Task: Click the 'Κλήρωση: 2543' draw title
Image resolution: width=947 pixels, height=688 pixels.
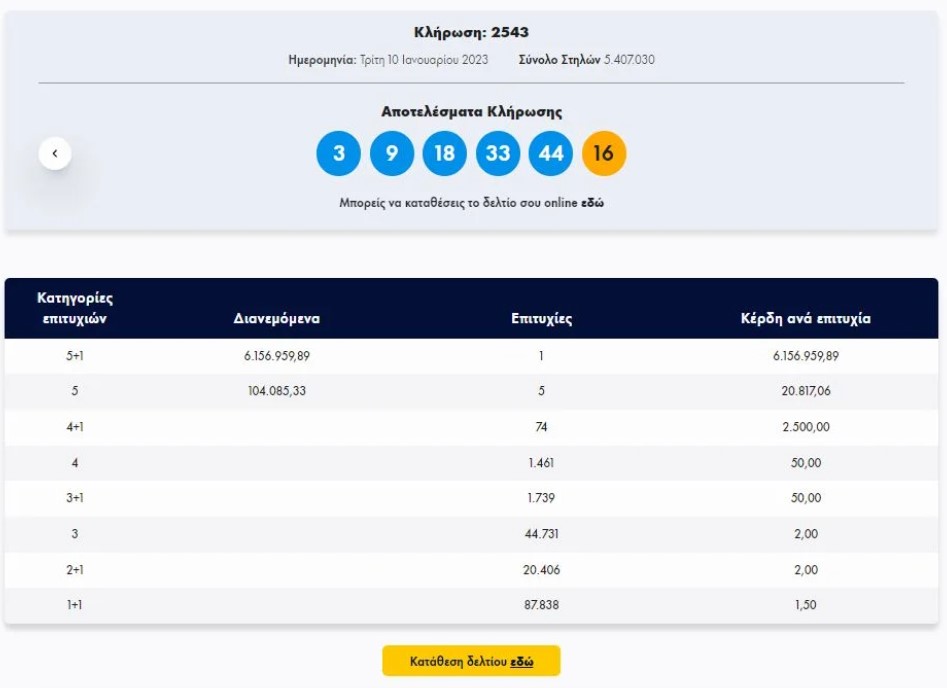Action: pyautogui.click(x=471, y=33)
